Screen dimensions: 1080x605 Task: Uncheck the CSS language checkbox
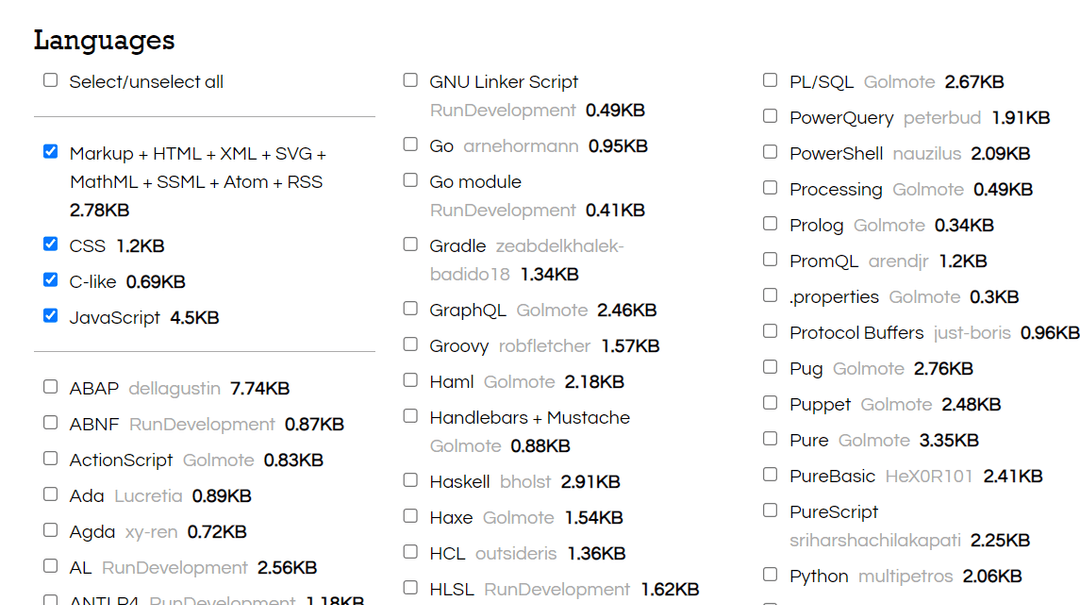pyautogui.click(x=50, y=244)
